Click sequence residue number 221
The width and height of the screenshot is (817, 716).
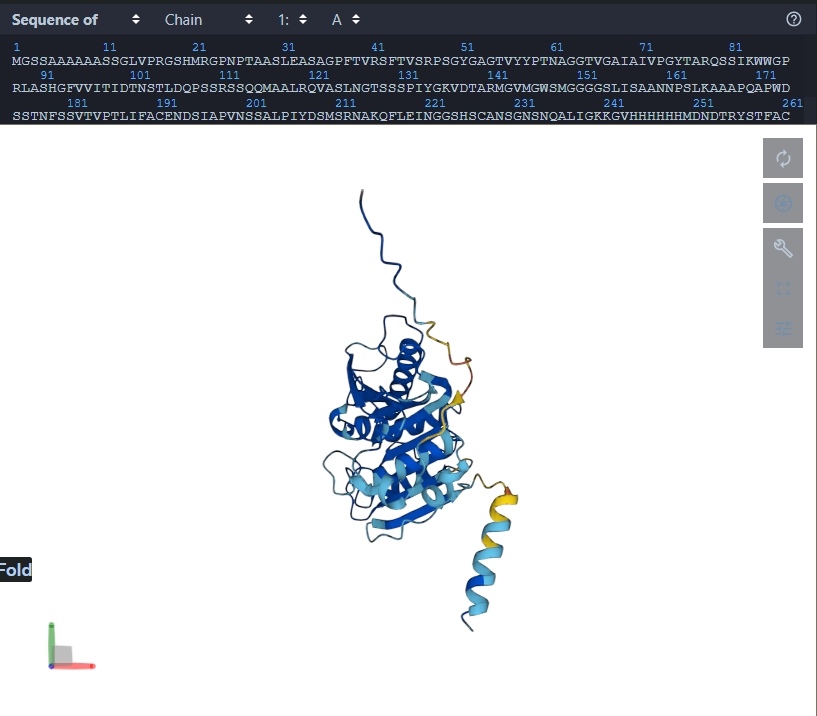(435, 103)
